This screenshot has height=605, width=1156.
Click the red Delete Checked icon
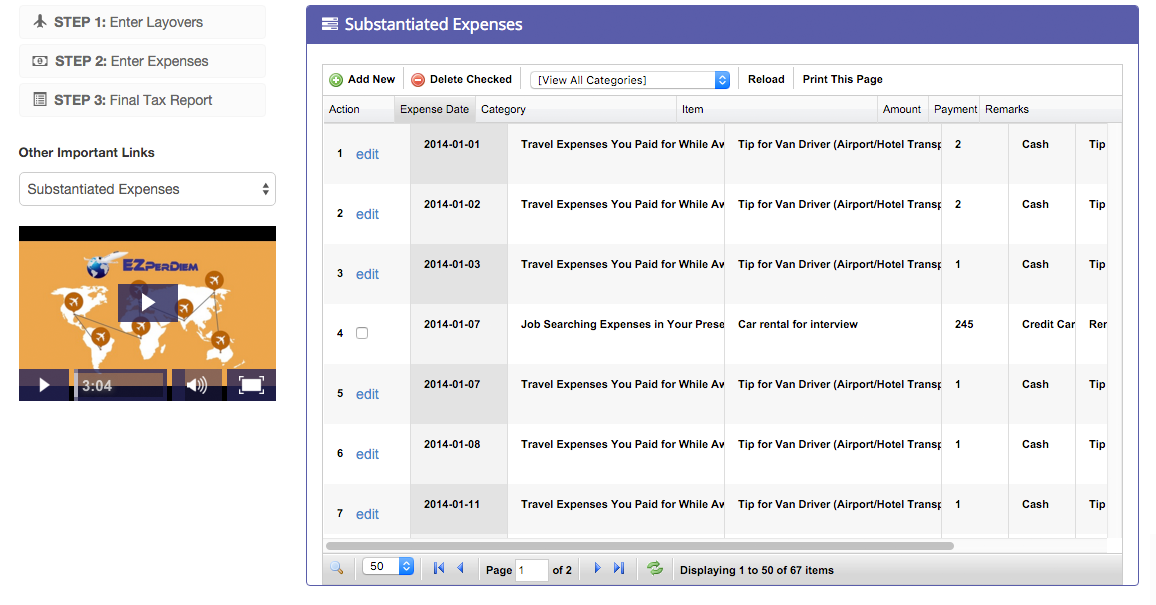418,80
